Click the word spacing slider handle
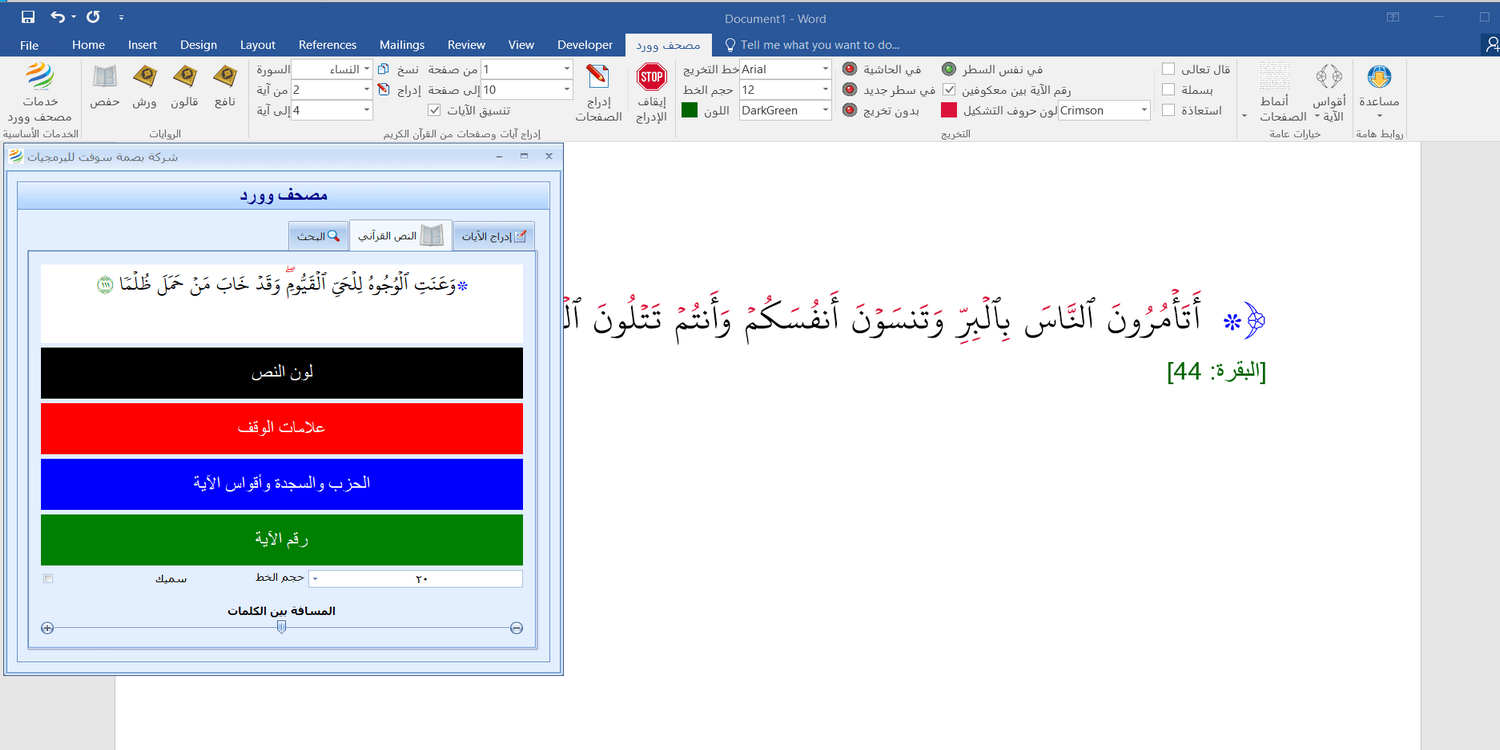Image resolution: width=1500 pixels, height=750 pixels. point(281,627)
